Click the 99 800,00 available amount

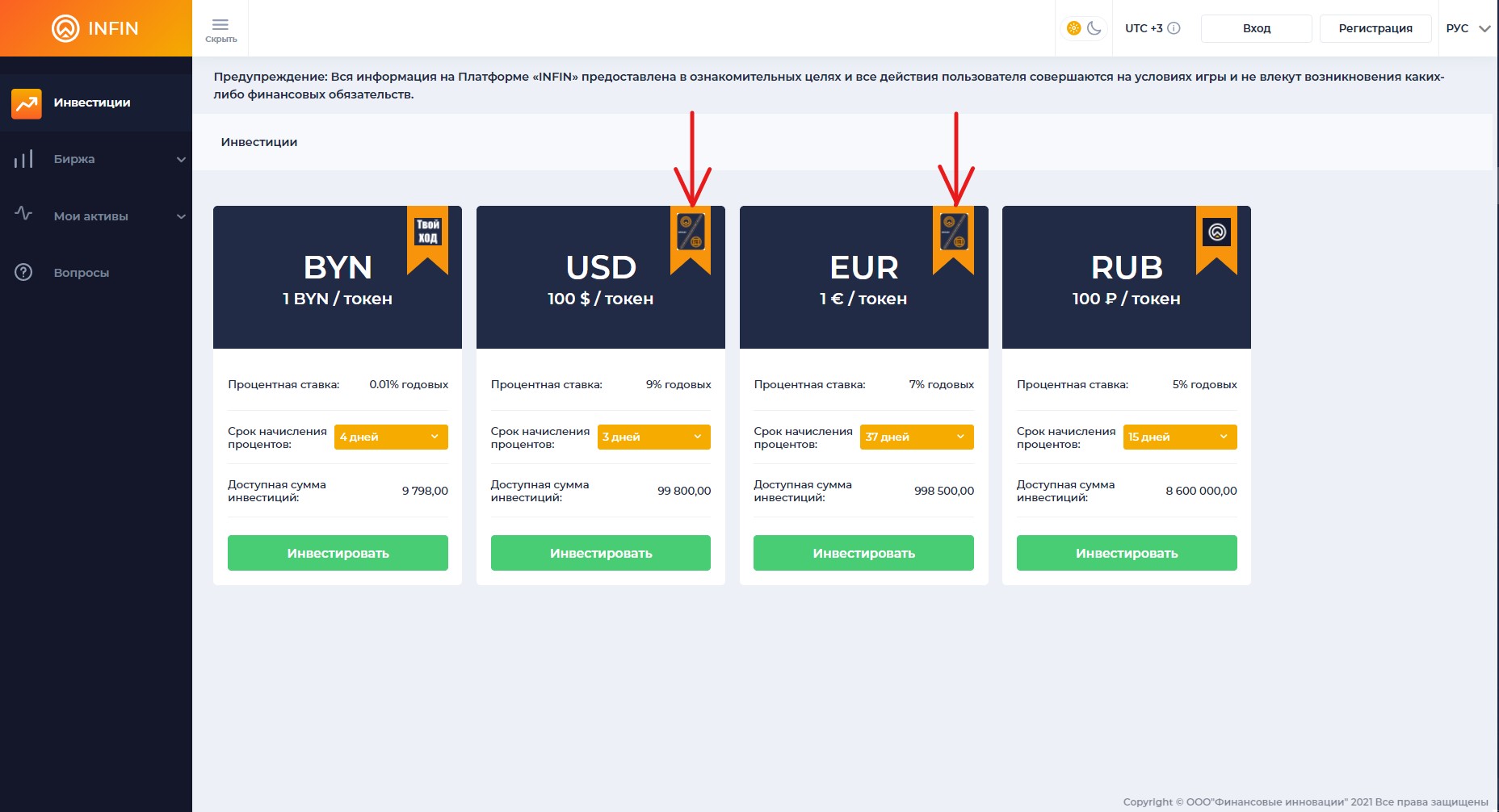click(x=684, y=491)
